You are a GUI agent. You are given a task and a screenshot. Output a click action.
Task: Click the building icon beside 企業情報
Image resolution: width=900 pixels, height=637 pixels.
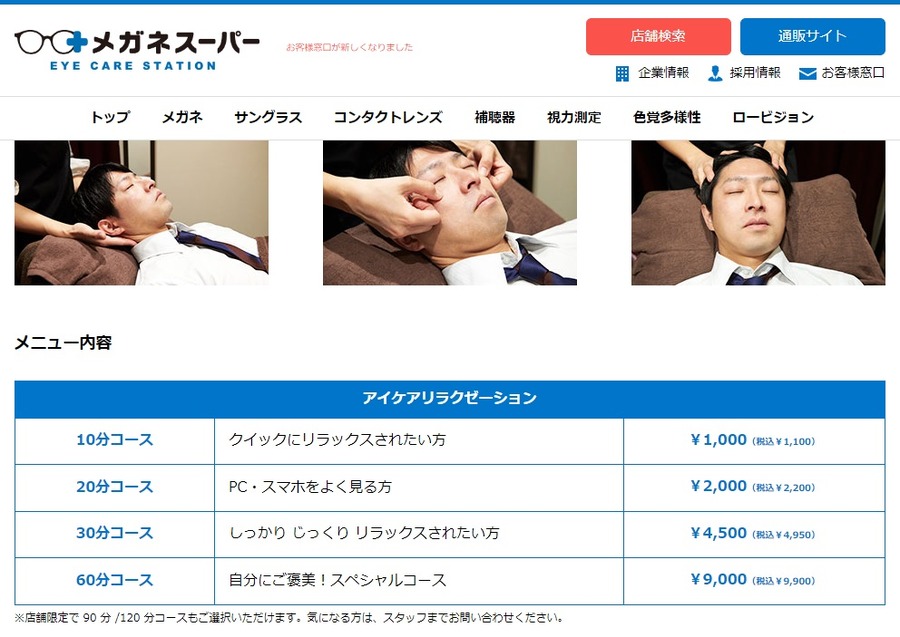(x=622, y=73)
